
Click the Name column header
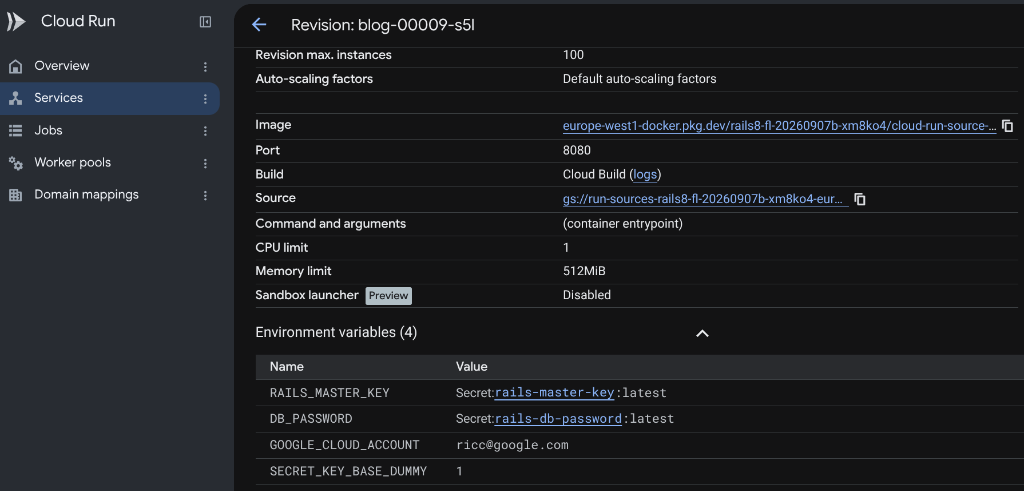(x=287, y=366)
